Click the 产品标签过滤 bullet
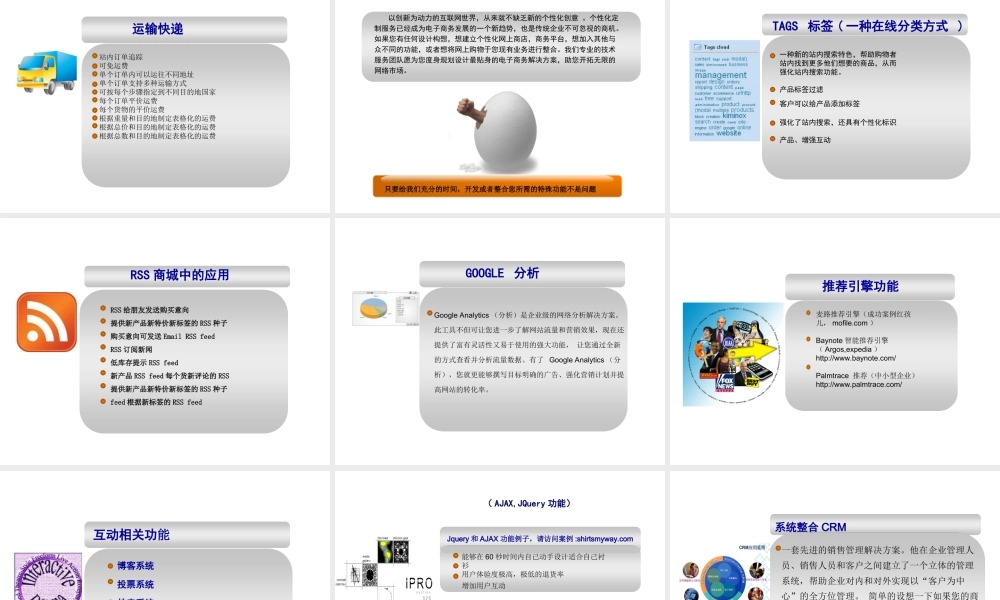The image size is (1000, 600). click(801, 89)
